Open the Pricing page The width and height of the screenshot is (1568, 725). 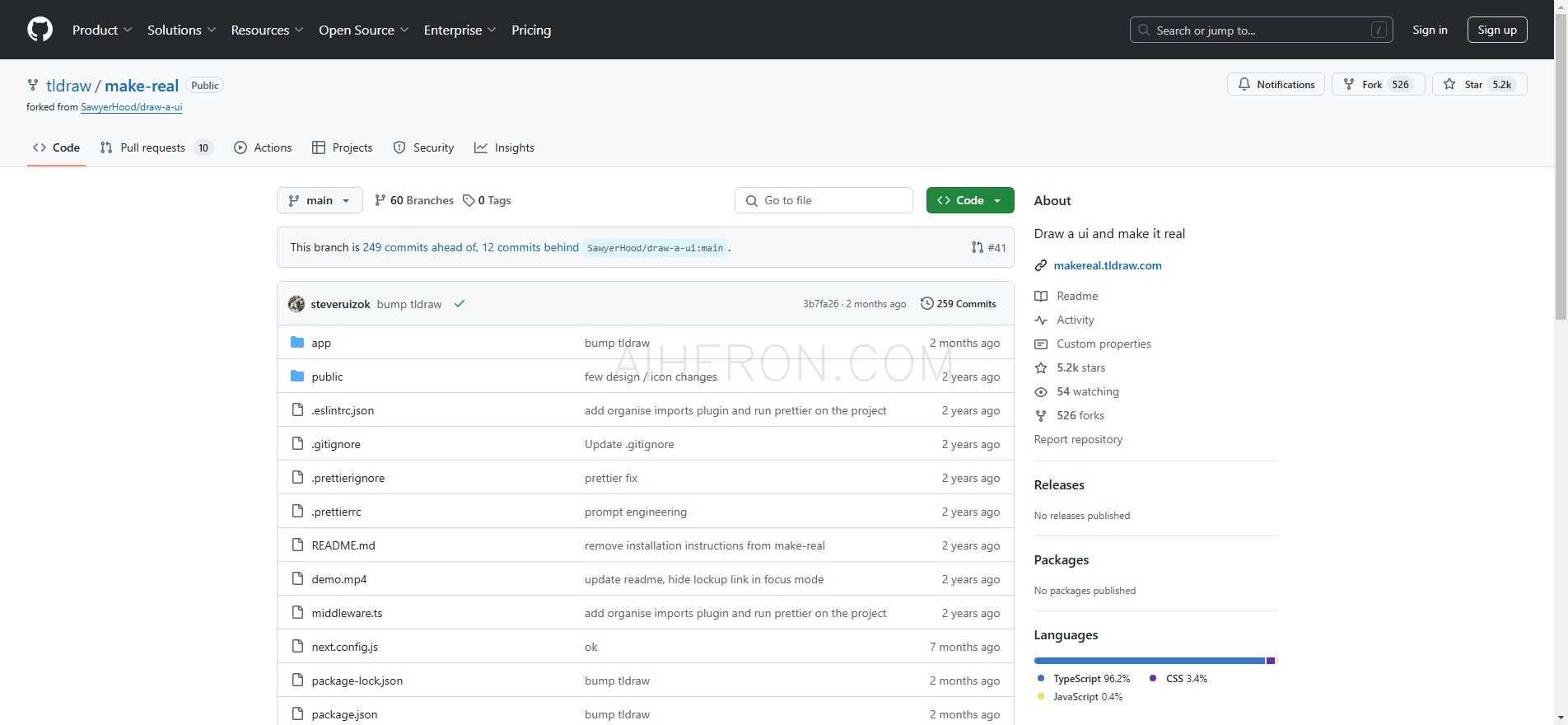click(x=531, y=30)
